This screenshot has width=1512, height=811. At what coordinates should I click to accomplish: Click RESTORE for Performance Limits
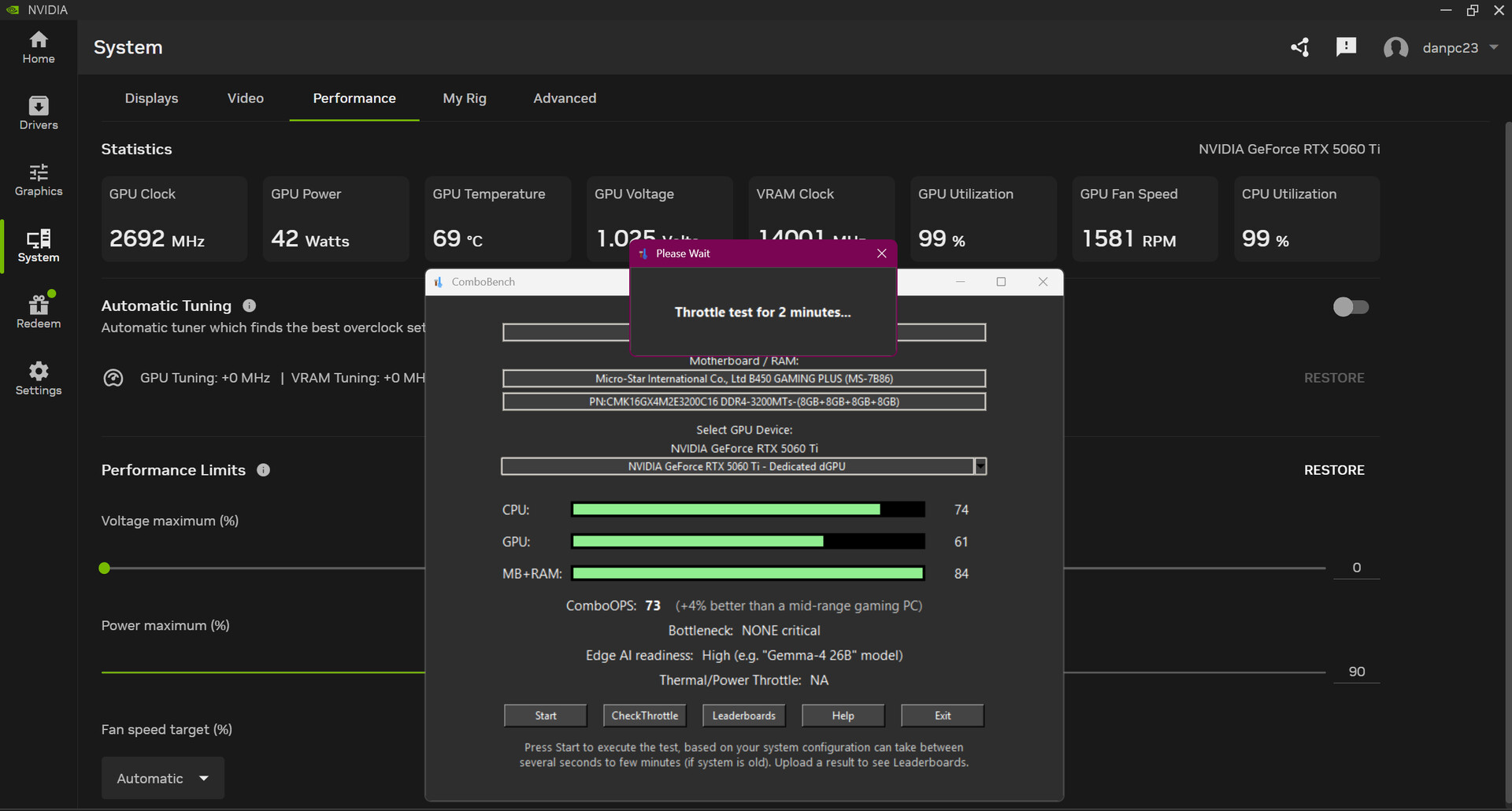1334,470
